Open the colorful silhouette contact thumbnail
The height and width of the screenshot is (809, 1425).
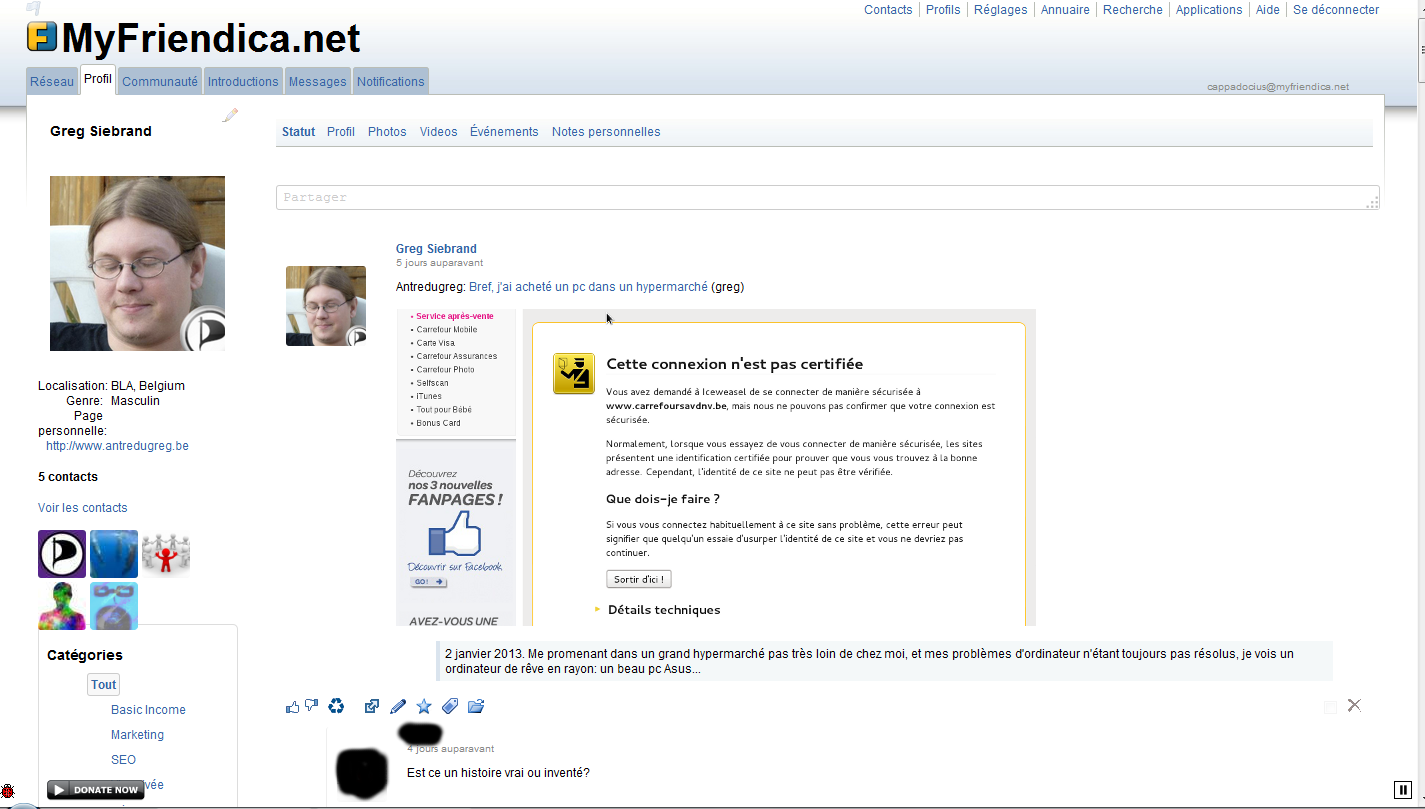[62, 606]
